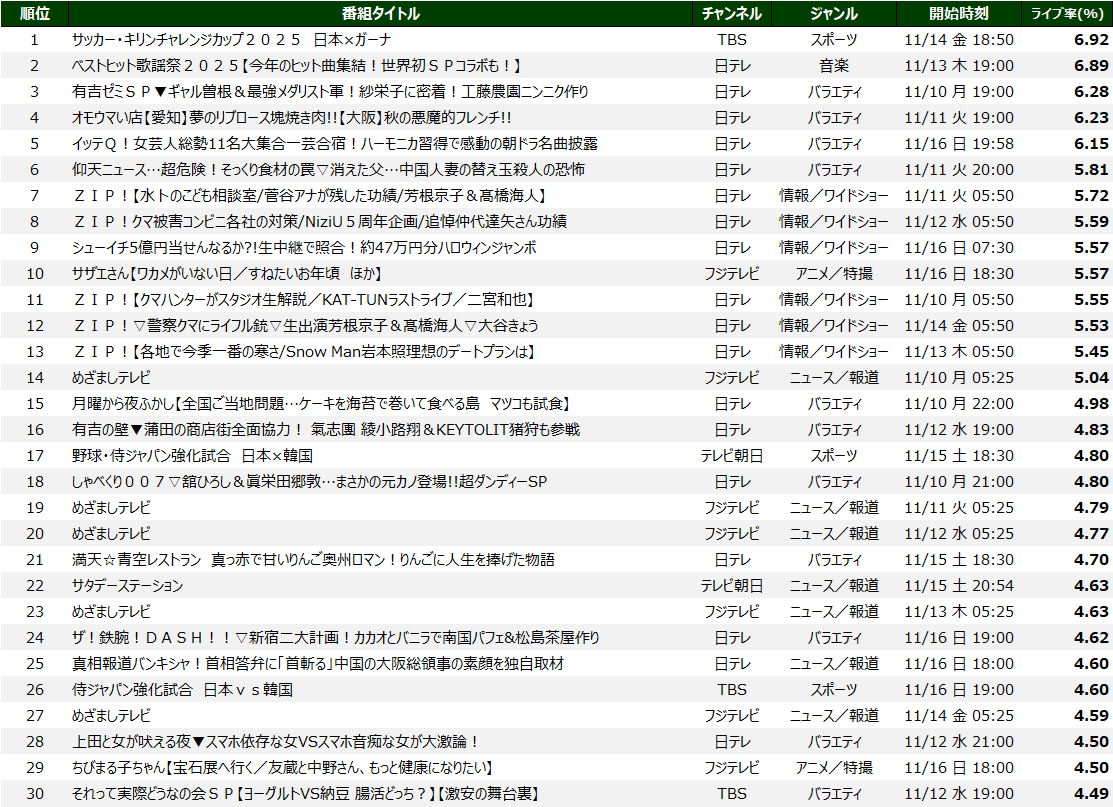The width and height of the screenshot is (1113, 807).
Task: Click the イッテQ! program title
Action: pos(334,143)
